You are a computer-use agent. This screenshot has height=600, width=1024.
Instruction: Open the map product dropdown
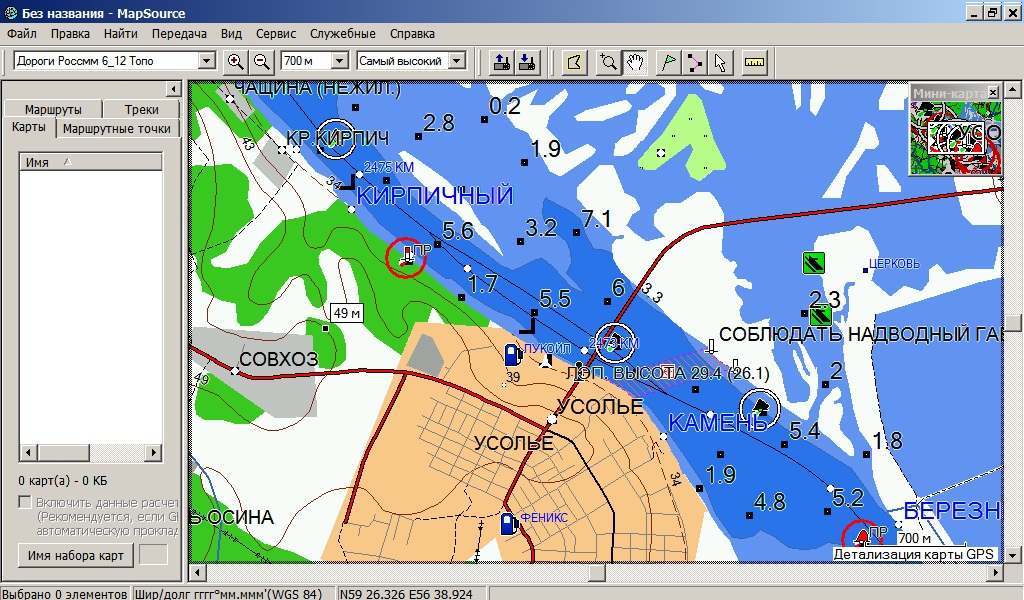pyautogui.click(x=206, y=61)
